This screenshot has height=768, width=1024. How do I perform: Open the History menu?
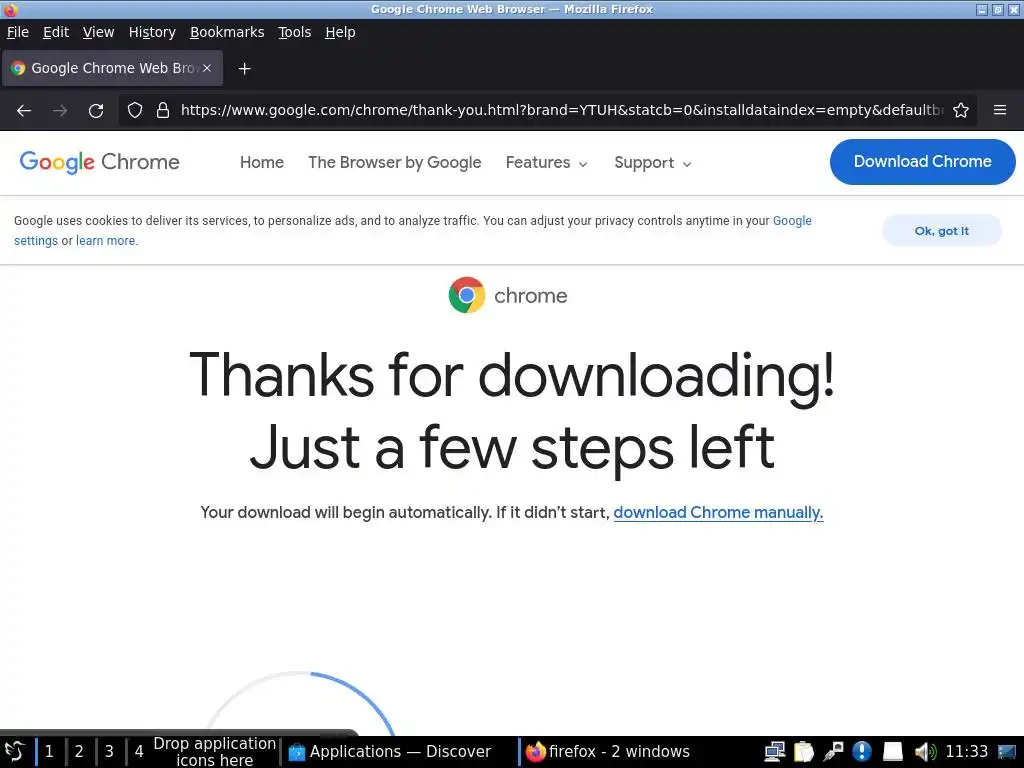pos(152,32)
